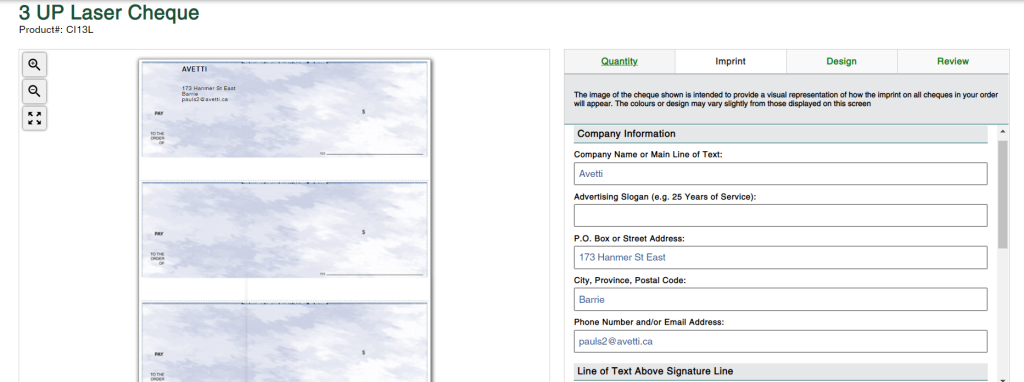Click the first cheque preview image
This screenshot has height=382, width=1024.
285,109
